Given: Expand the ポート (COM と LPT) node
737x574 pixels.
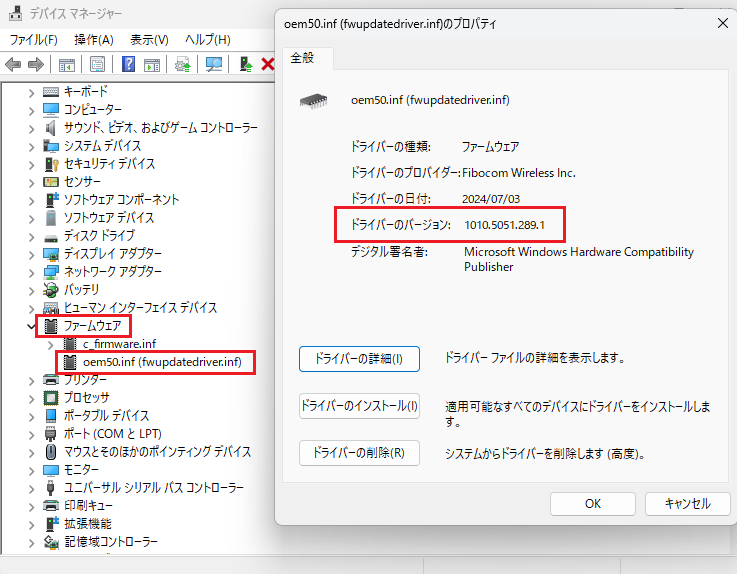Looking at the screenshot, I should tap(31, 435).
